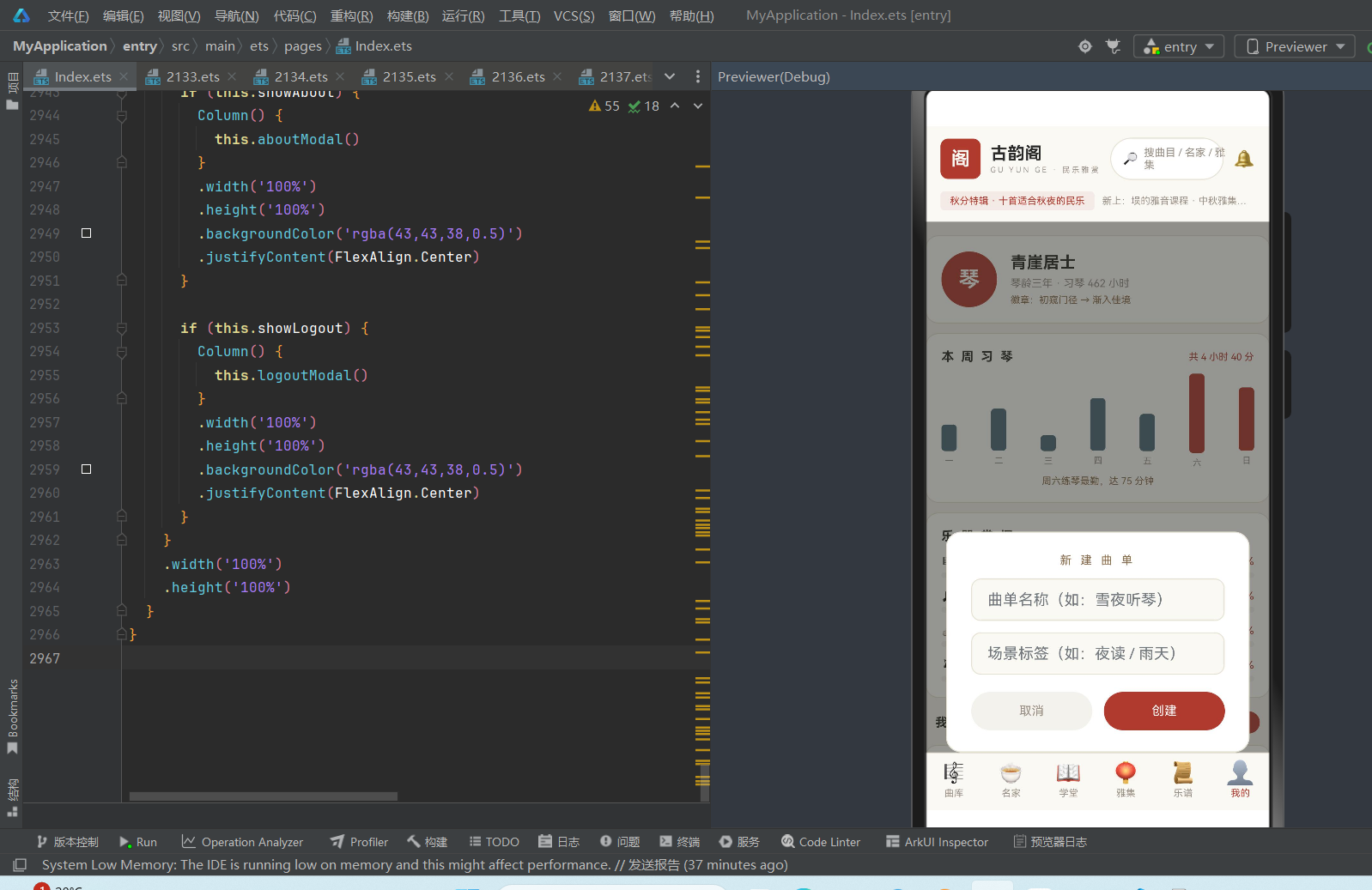Screen dimensions: 1372x890
Task: Open the 构建(B) menu
Action: [x=408, y=15]
